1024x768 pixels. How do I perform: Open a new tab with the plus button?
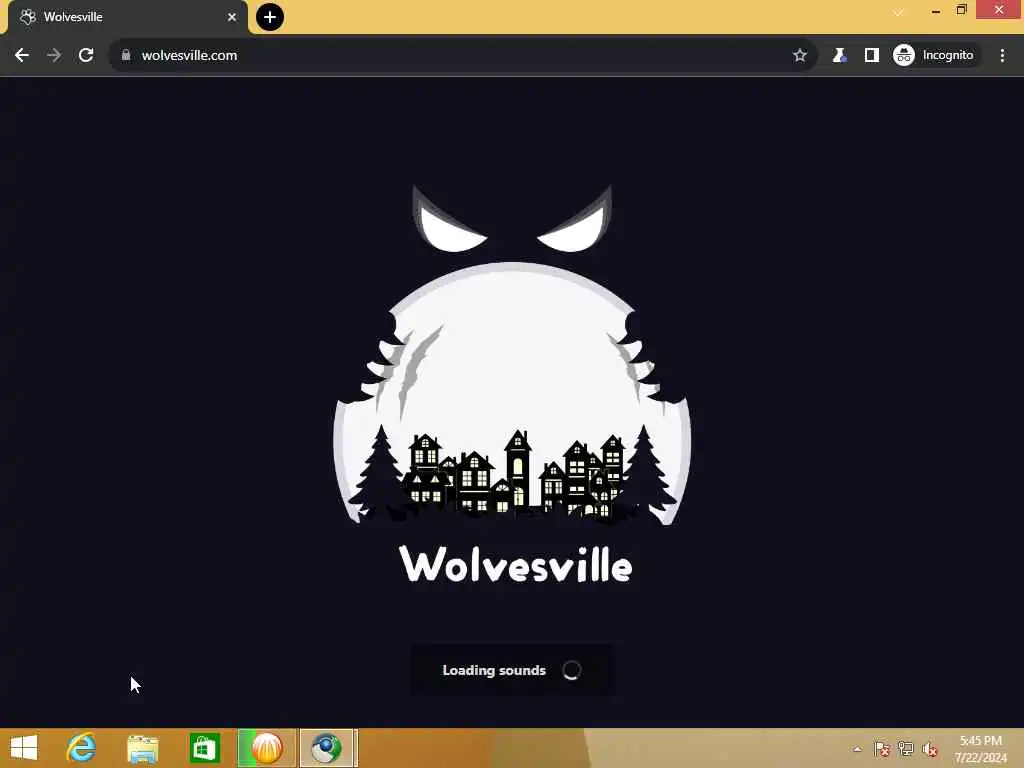pyautogui.click(x=270, y=17)
